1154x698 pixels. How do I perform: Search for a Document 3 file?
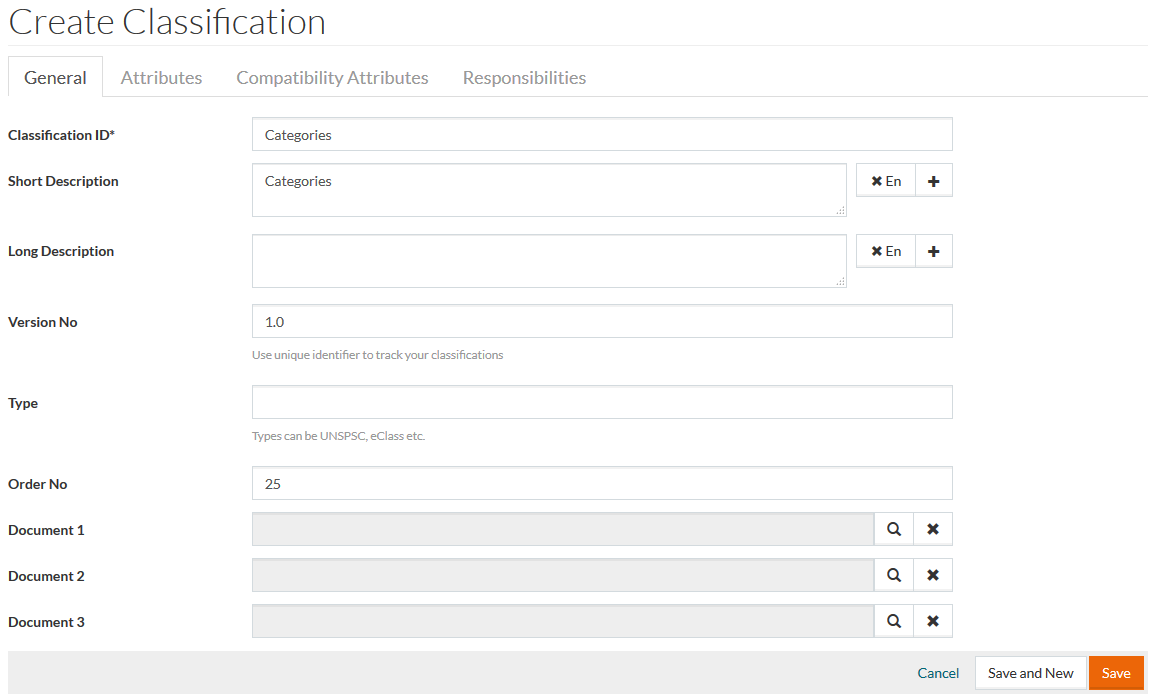(894, 621)
